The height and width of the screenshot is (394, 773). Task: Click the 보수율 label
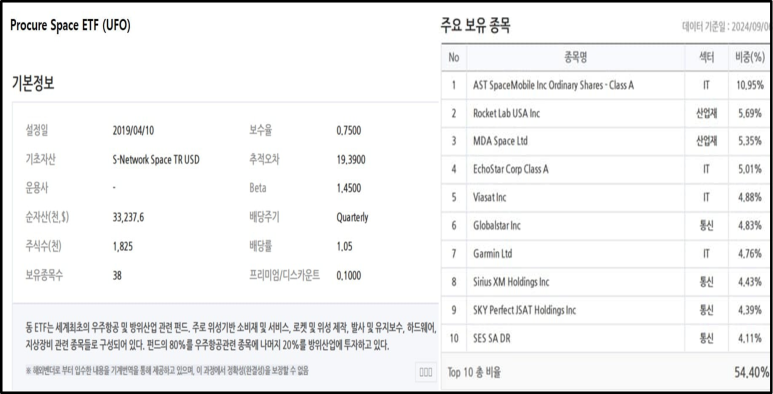click(x=261, y=131)
